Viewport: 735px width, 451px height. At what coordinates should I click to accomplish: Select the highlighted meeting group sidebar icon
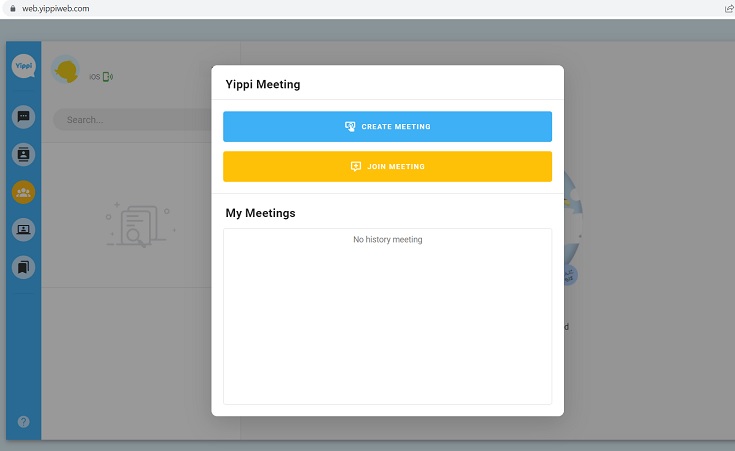[x=23, y=192]
